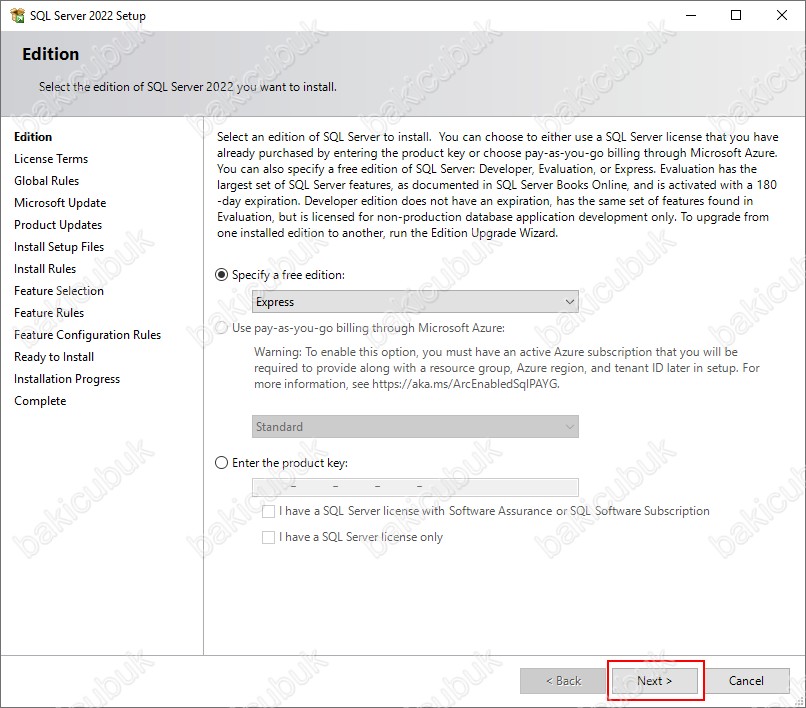Image resolution: width=806 pixels, height=708 pixels.
Task: Select 'Use pay-as-you-go billing' radio option
Action: click(x=221, y=328)
